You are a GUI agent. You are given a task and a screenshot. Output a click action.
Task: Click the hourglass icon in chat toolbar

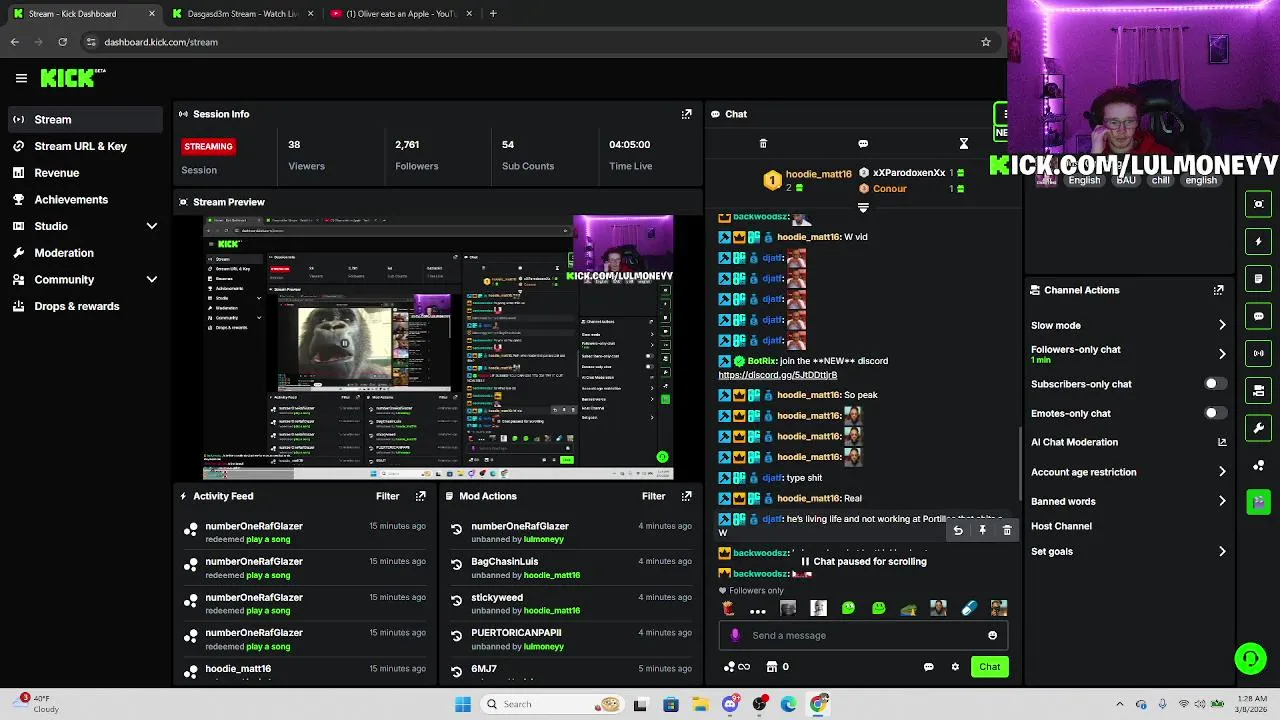click(x=963, y=144)
